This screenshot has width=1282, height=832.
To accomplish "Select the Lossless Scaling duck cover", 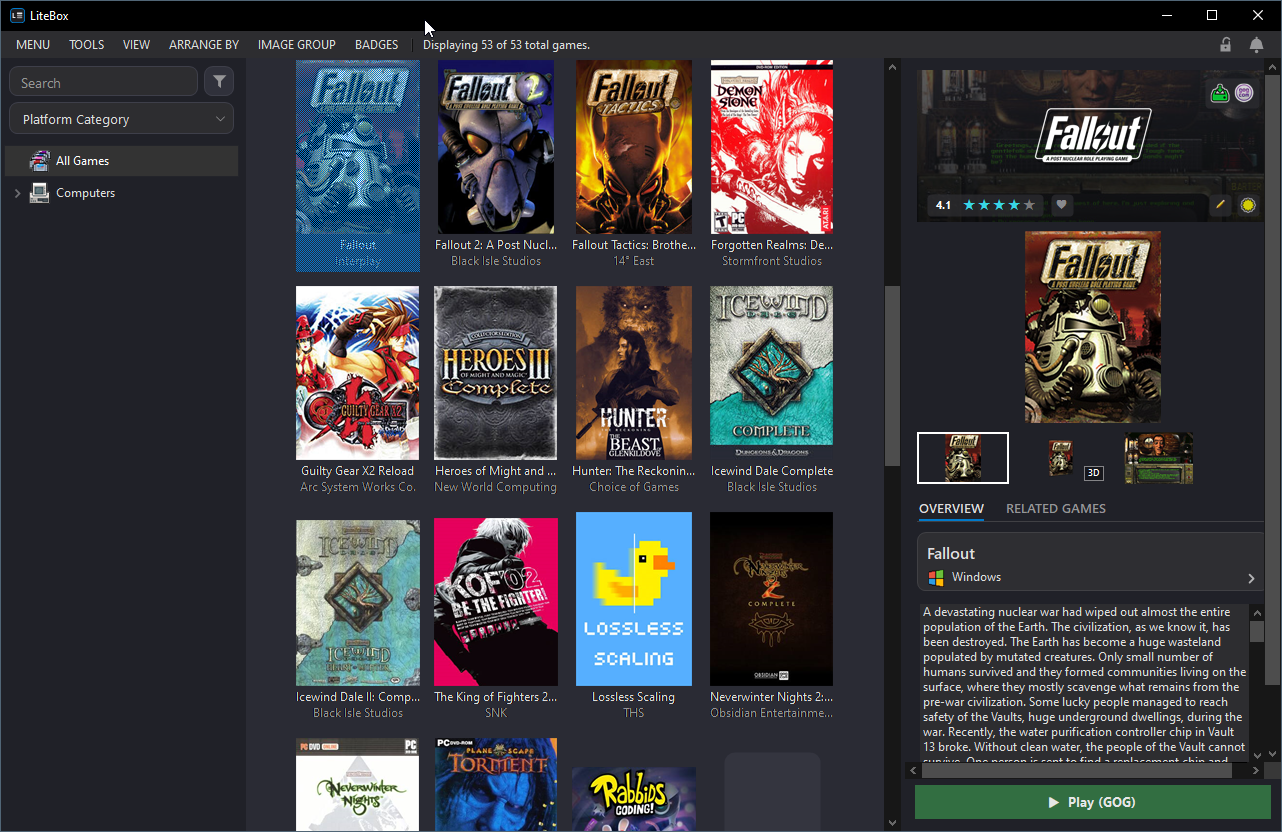I will 634,599.
